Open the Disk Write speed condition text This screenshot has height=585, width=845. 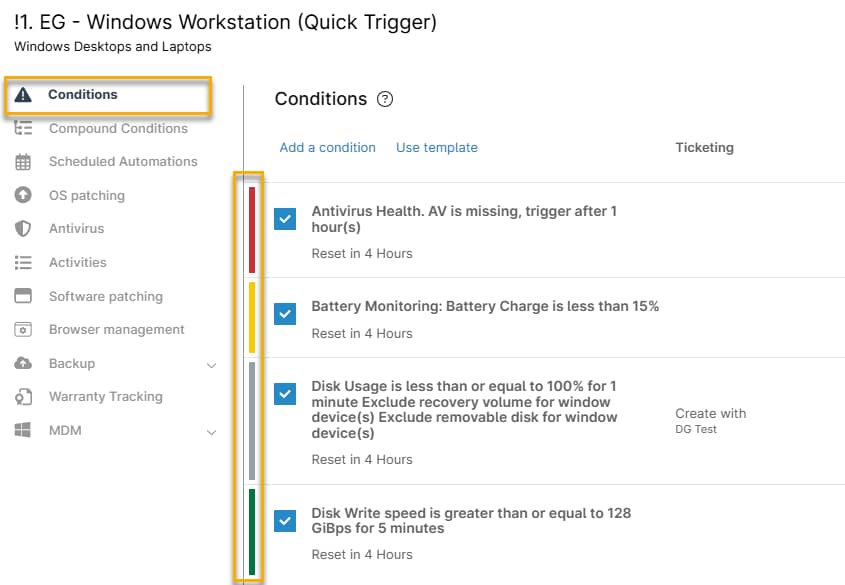471,520
